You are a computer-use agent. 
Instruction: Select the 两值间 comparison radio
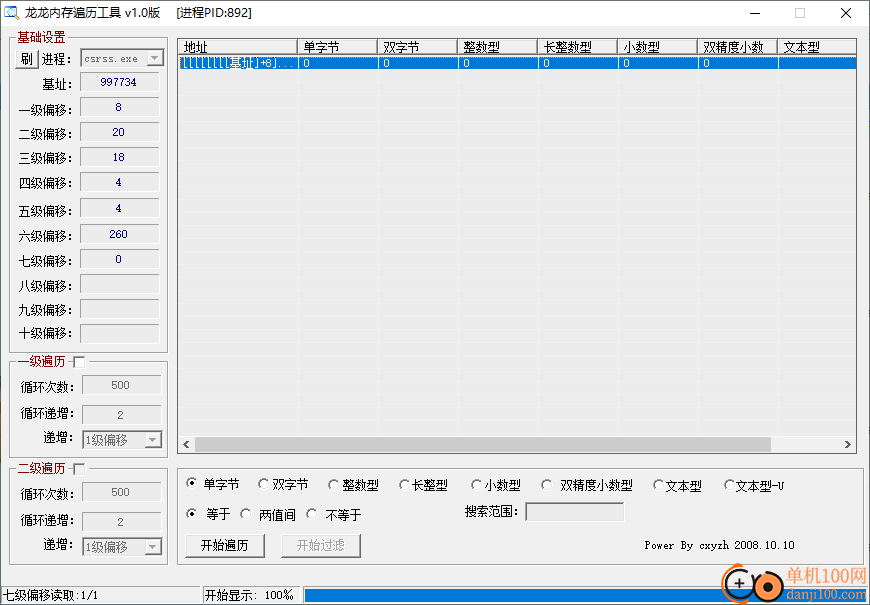245,514
